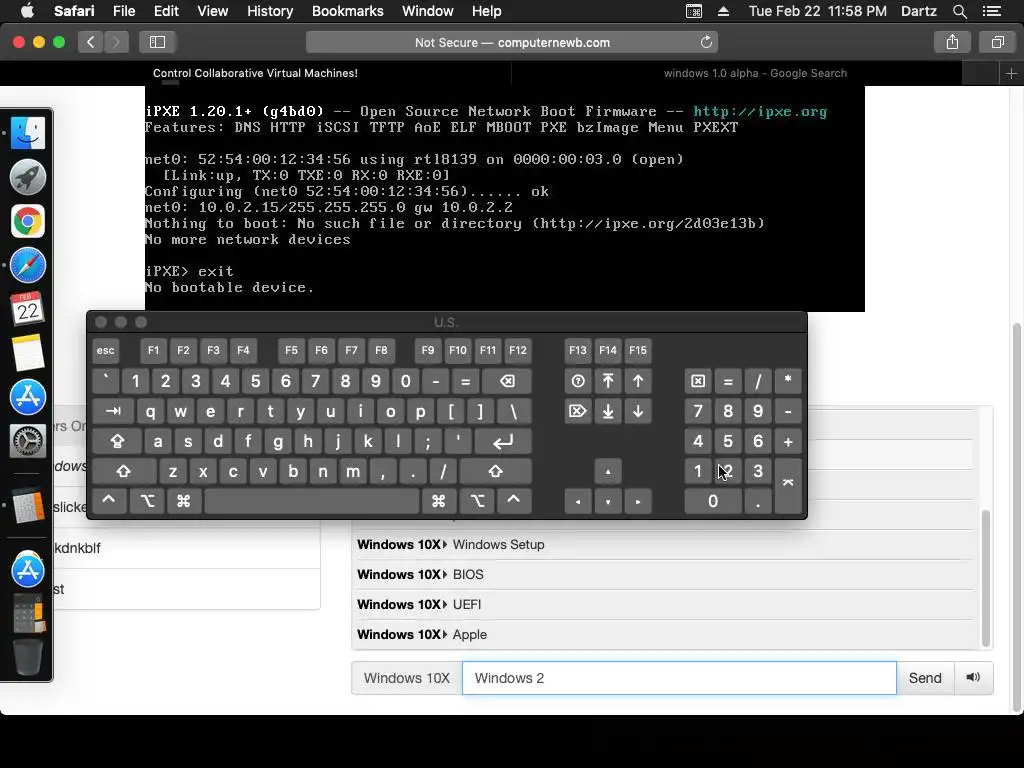Image resolution: width=1024 pixels, height=768 pixels.
Task: Click the eject icon in the menu bar
Action: tap(724, 11)
